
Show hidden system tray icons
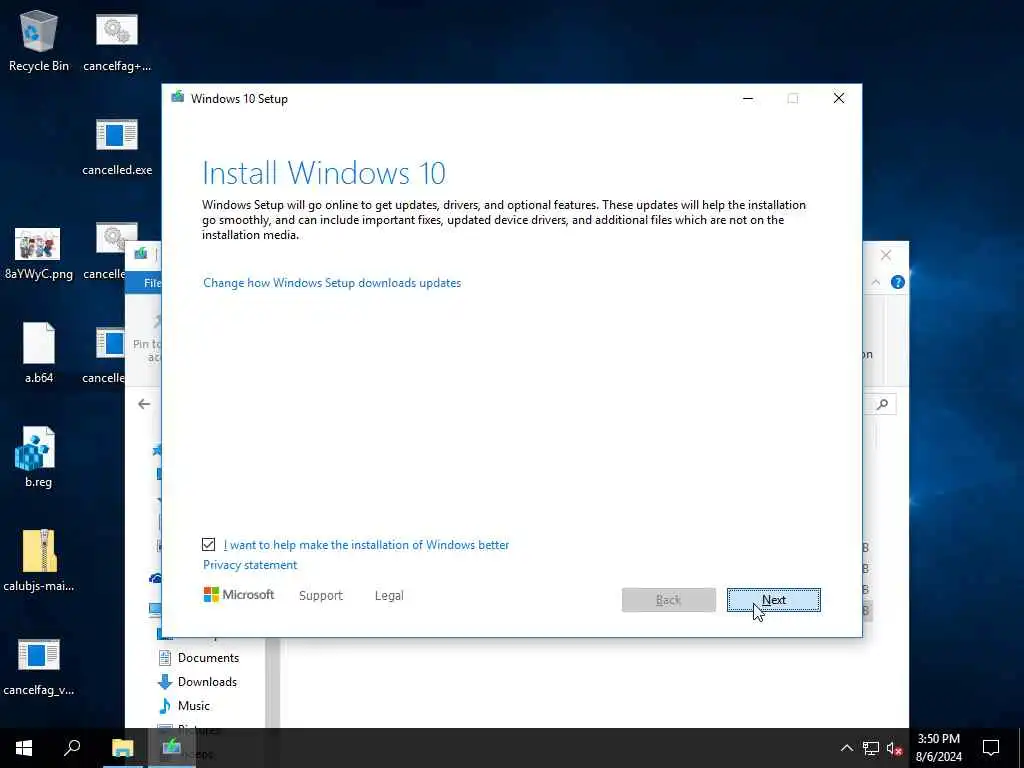pos(846,748)
